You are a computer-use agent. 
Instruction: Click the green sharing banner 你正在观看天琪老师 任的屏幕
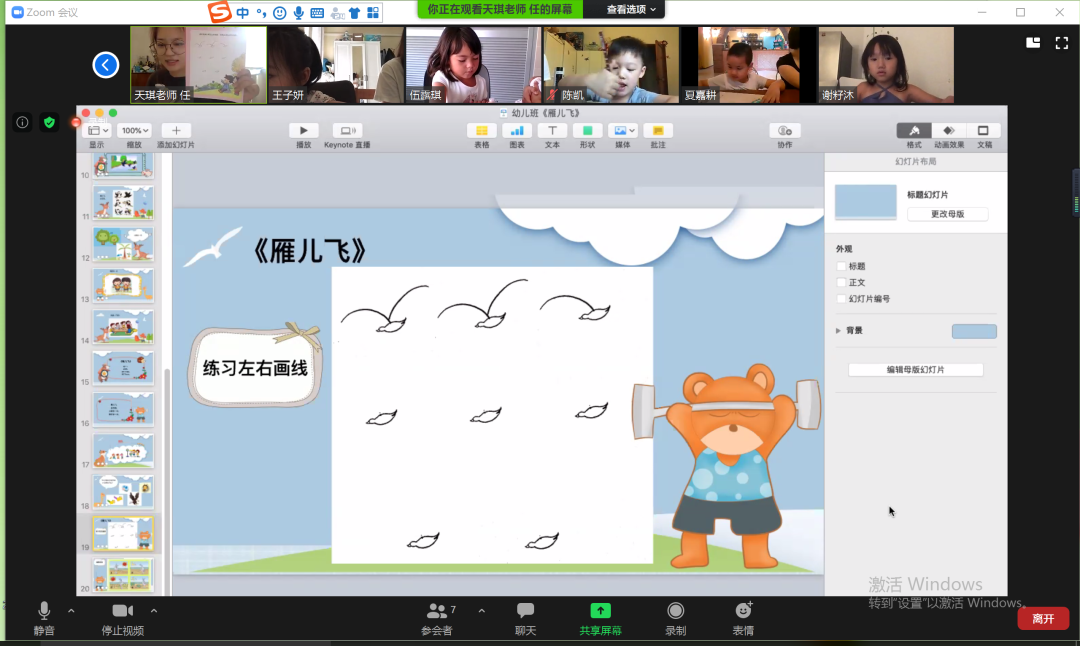(500, 10)
